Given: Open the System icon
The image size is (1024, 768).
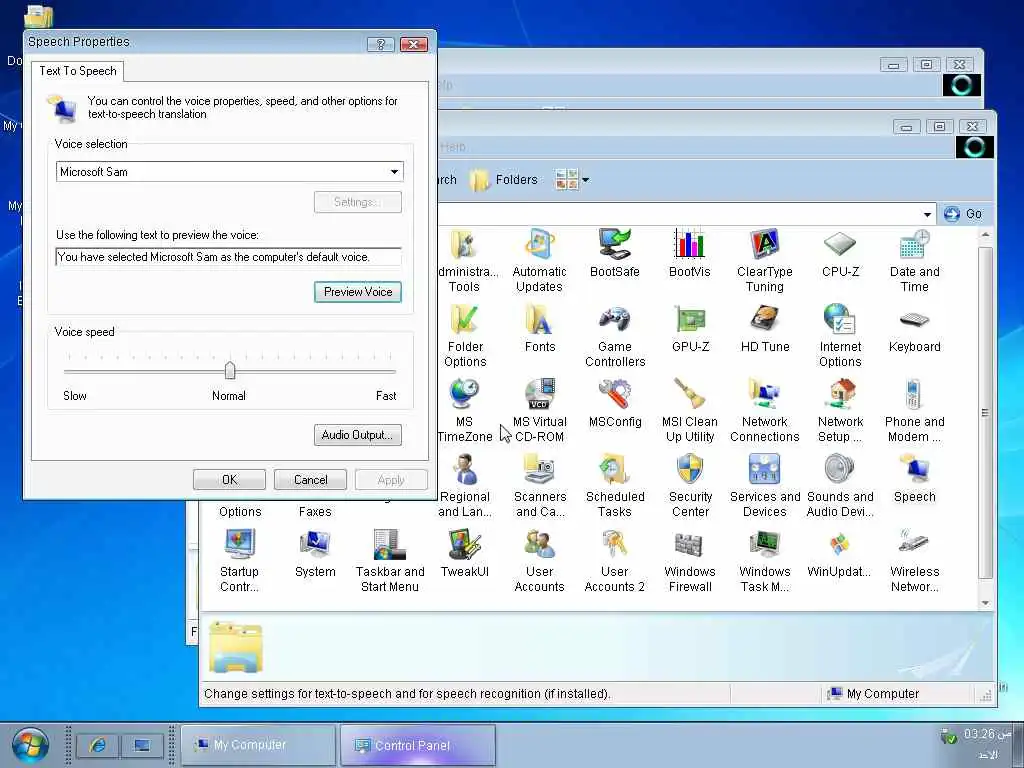Looking at the screenshot, I should [x=315, y=554].
